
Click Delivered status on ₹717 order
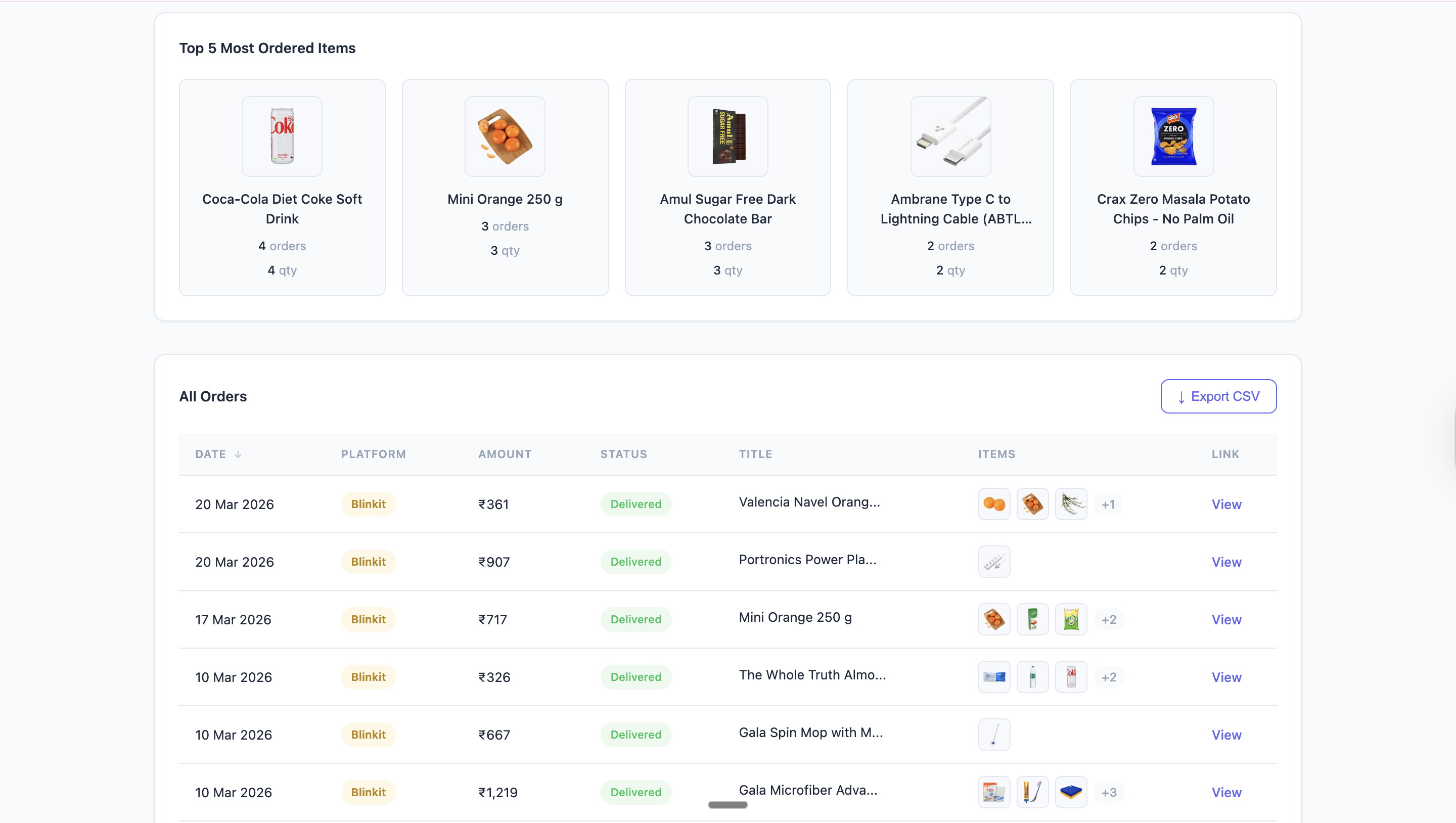(635, 619)
